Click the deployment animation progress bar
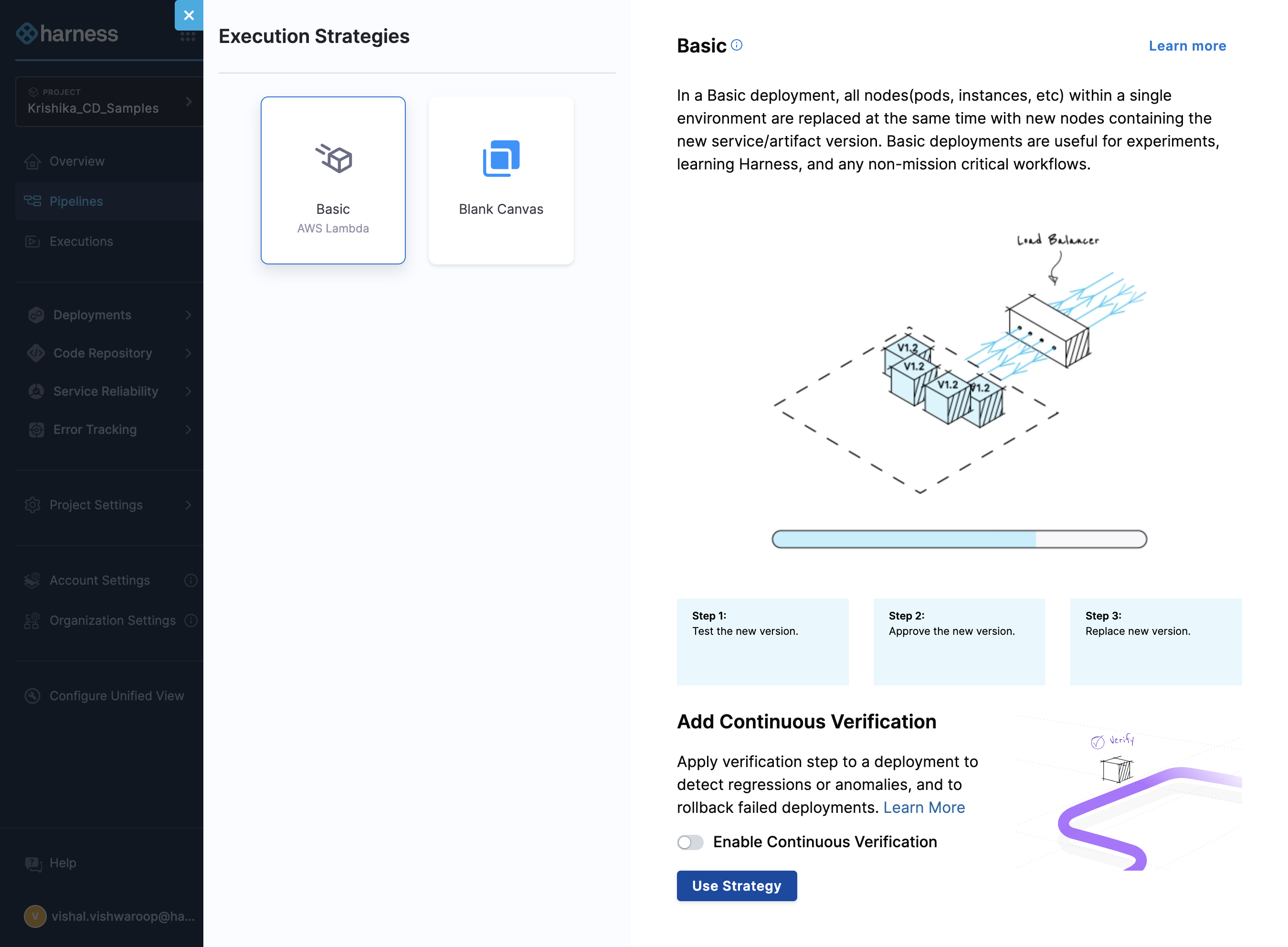Screen dimensions: 1288x947 click(959, 539)
